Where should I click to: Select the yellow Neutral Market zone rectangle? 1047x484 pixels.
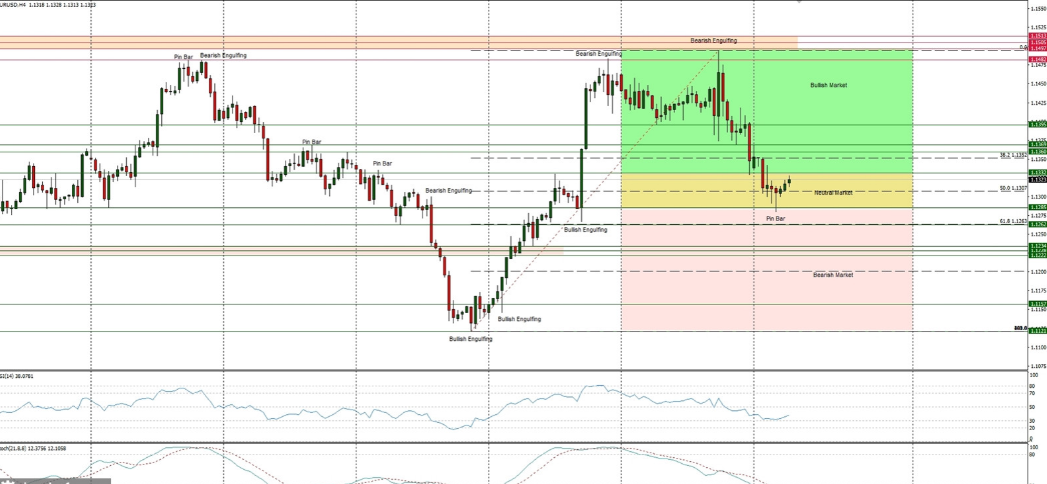700,191
